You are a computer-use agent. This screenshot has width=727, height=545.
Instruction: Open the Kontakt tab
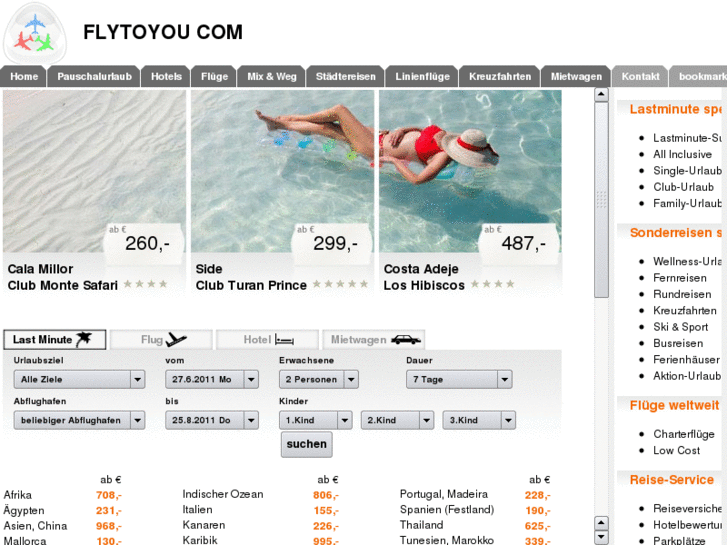(640, 77)
